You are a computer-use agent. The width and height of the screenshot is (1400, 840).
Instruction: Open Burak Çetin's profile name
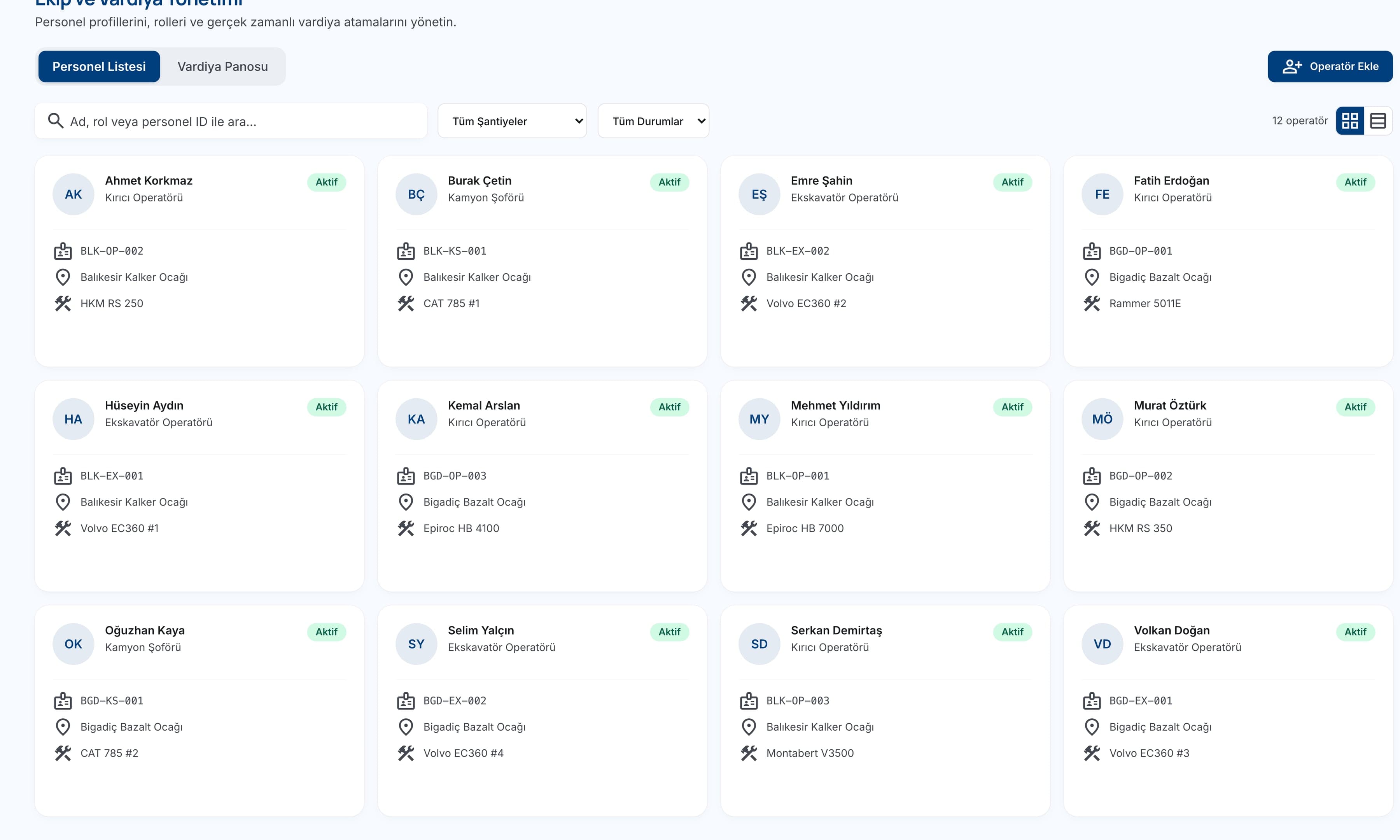pos(479,180)
